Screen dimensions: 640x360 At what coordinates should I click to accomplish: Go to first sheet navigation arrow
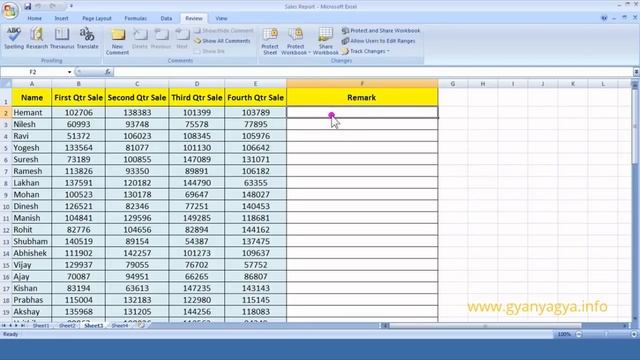4,326
